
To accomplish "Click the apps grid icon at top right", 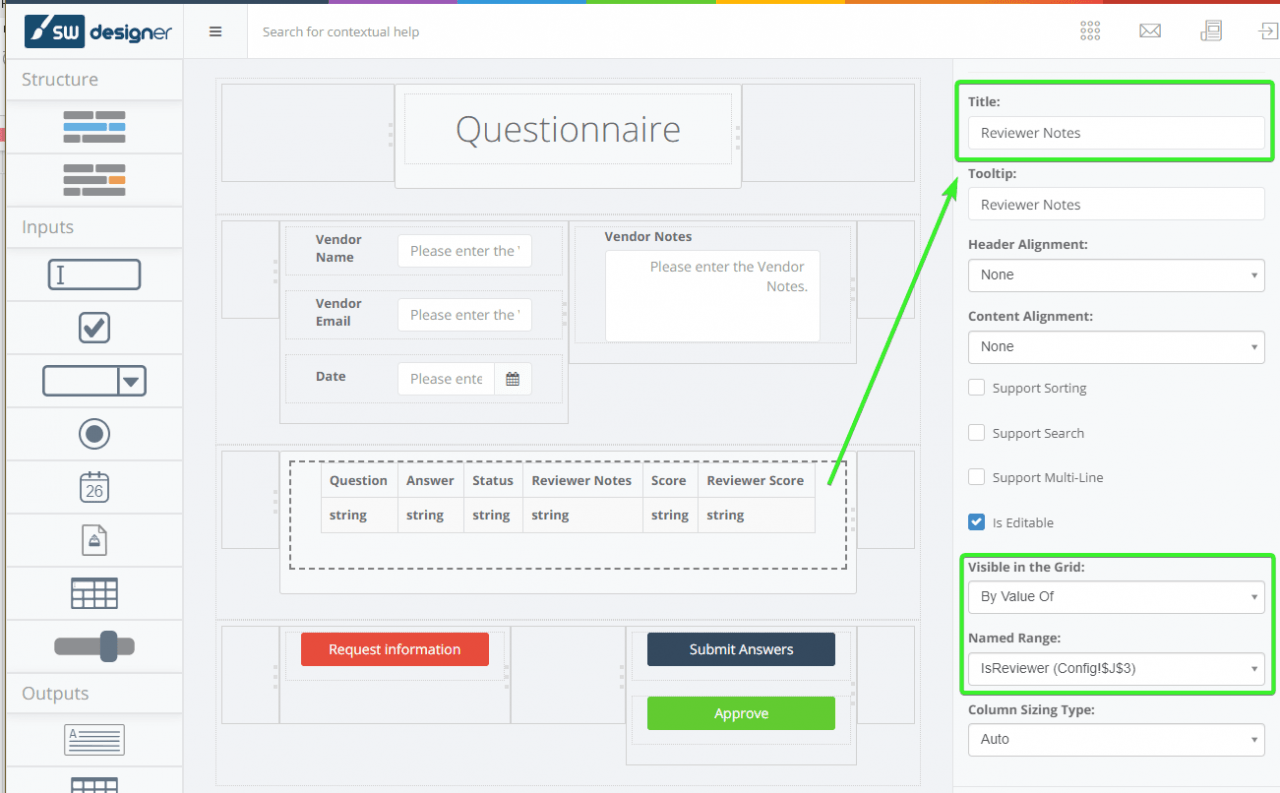I will [1089, 30].
